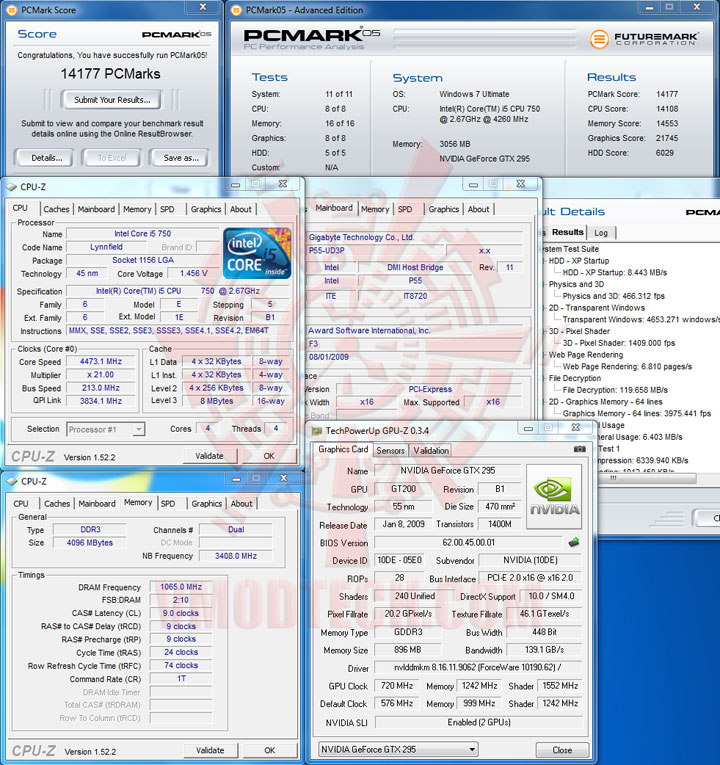720x765 pixels.
Task: Click the bottom CPU-Z Memory window title icon
Action: [12, 482]
